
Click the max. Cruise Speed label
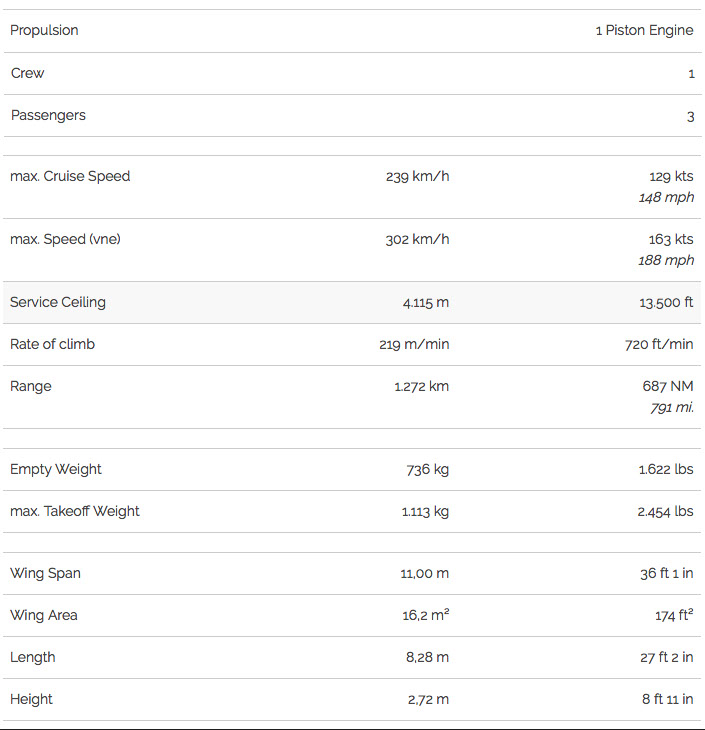(70, 176)
